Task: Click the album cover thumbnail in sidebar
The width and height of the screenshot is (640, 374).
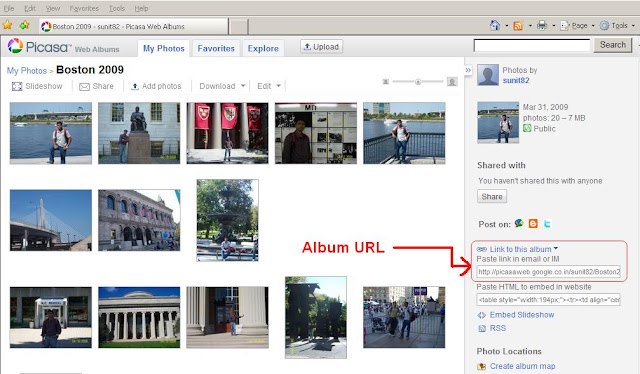Action: [498, 122]
